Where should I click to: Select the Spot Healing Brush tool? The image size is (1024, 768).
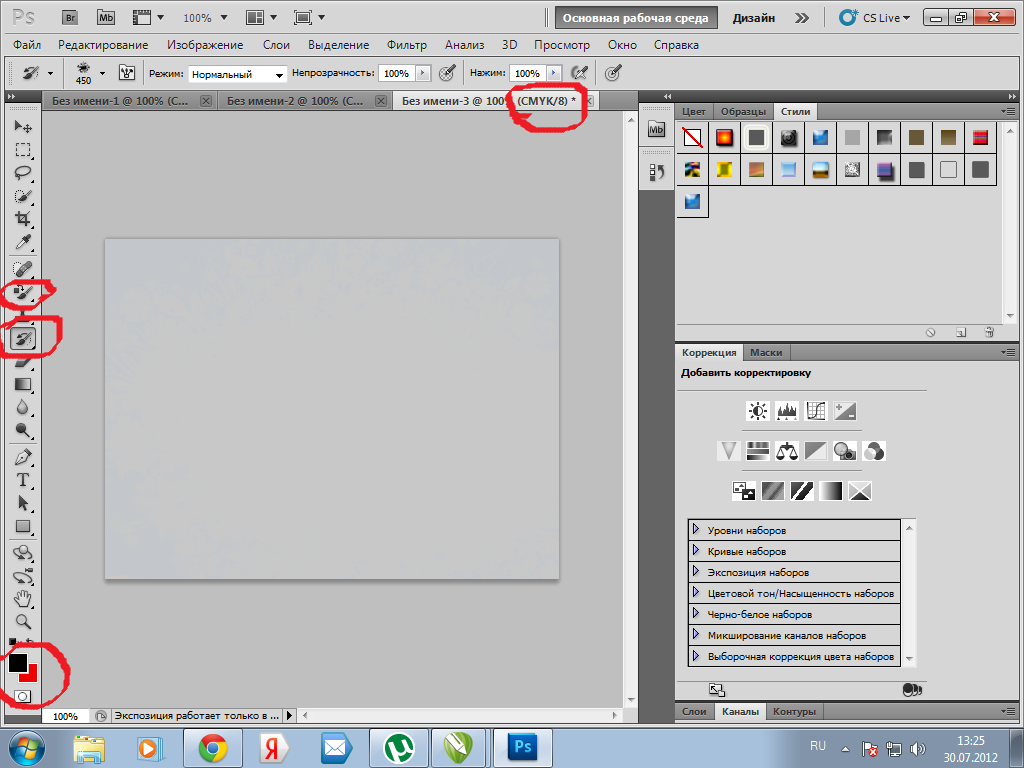(x=23, y=269)
